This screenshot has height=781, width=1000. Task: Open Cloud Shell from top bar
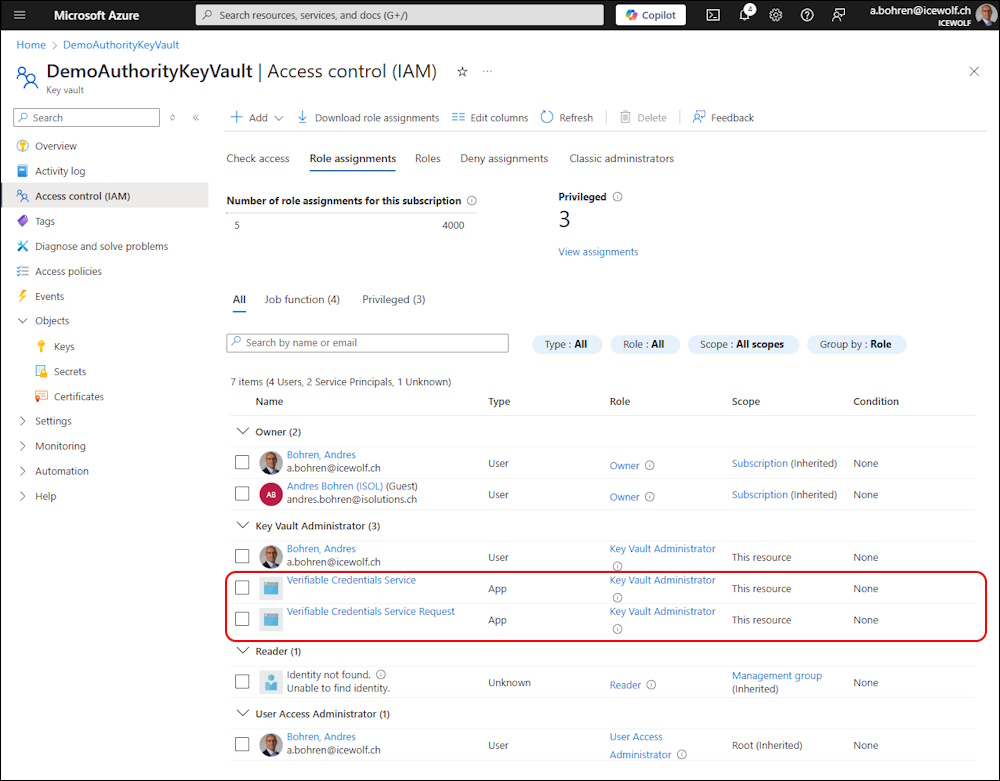(x=713, y=15)
